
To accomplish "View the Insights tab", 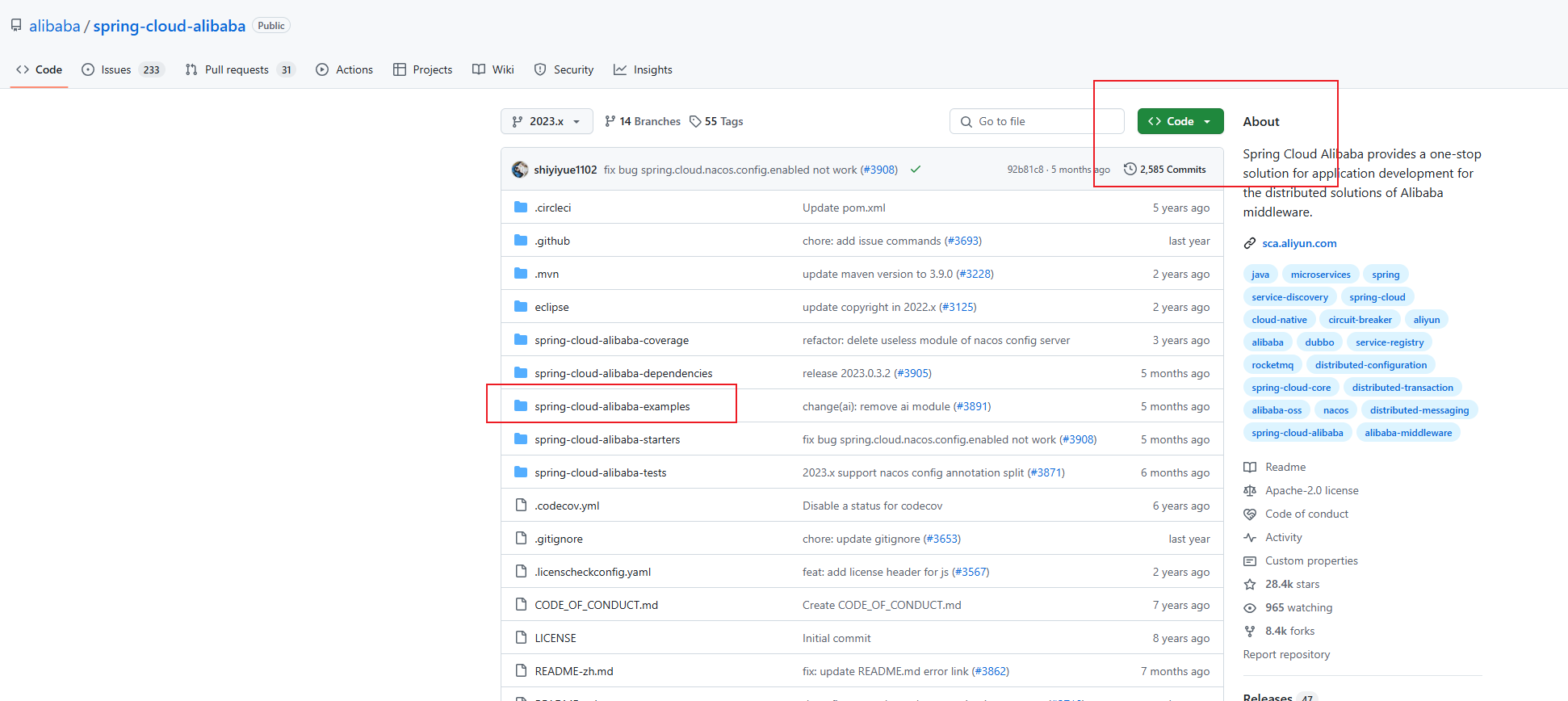I will (x=643, y=69).
